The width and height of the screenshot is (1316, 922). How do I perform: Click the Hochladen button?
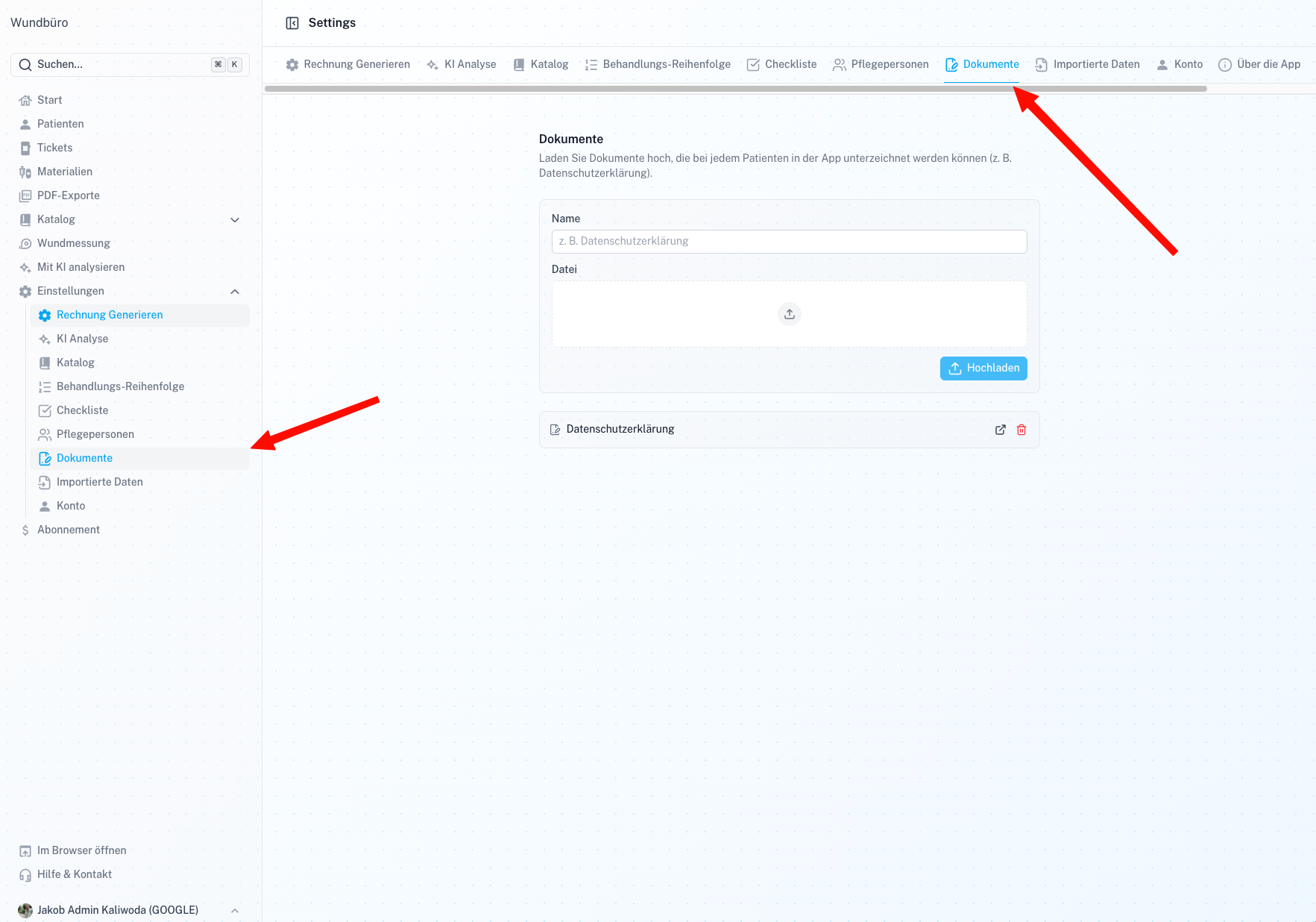[x=983, y=369]
